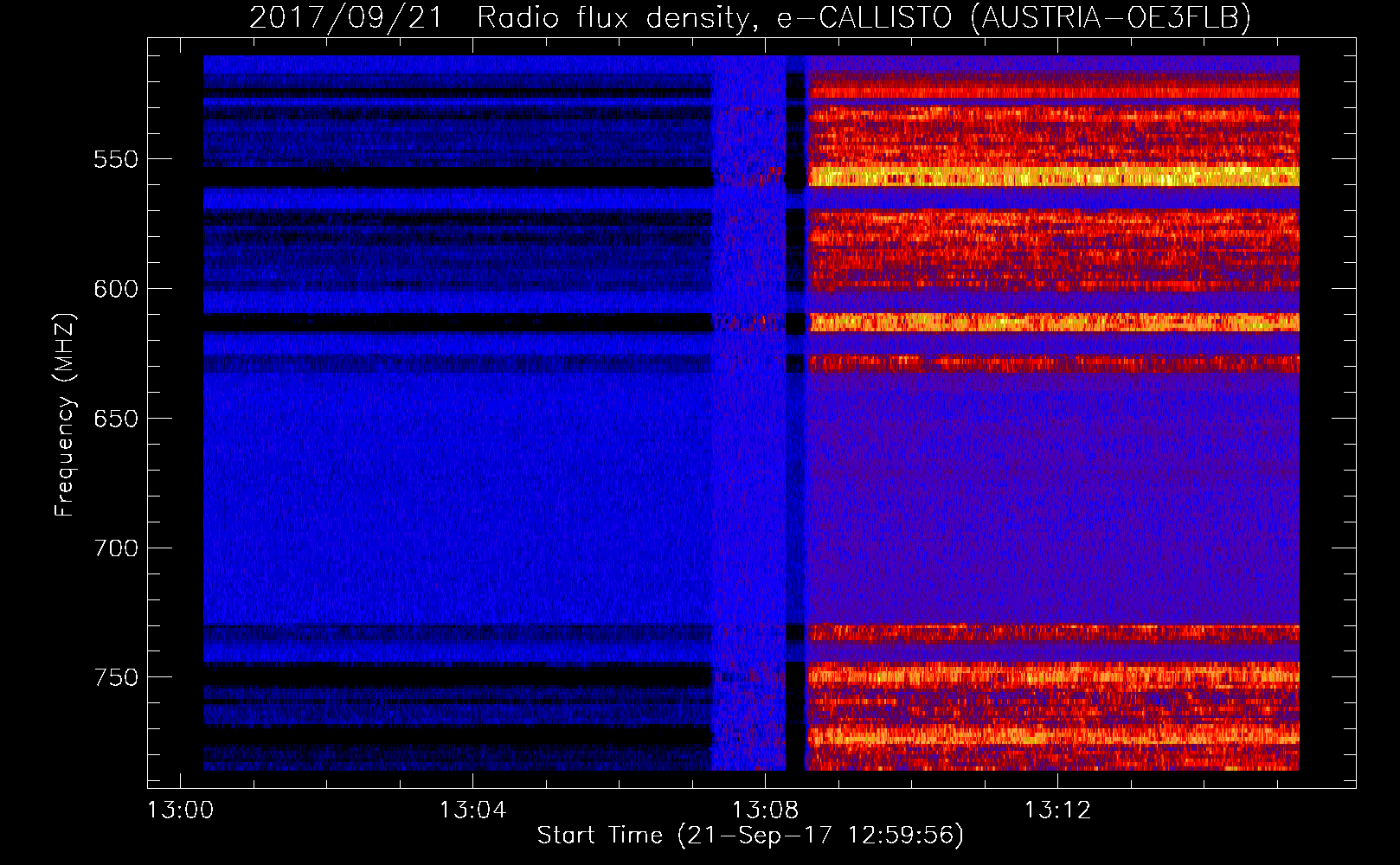Select the '550' frequency tick label

click(116, 159)
